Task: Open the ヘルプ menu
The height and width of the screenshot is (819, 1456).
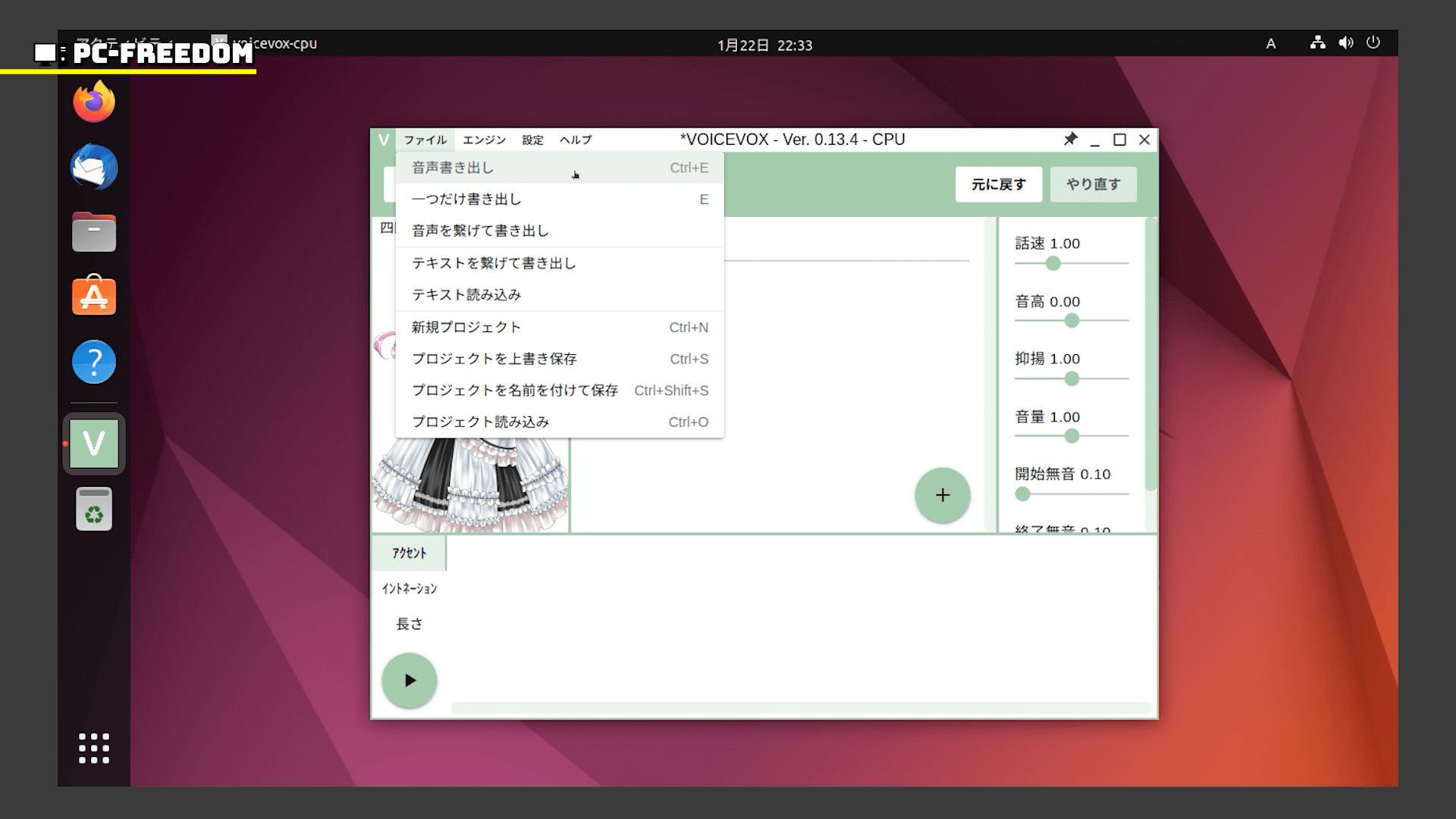Action: [x=576, y=140]
